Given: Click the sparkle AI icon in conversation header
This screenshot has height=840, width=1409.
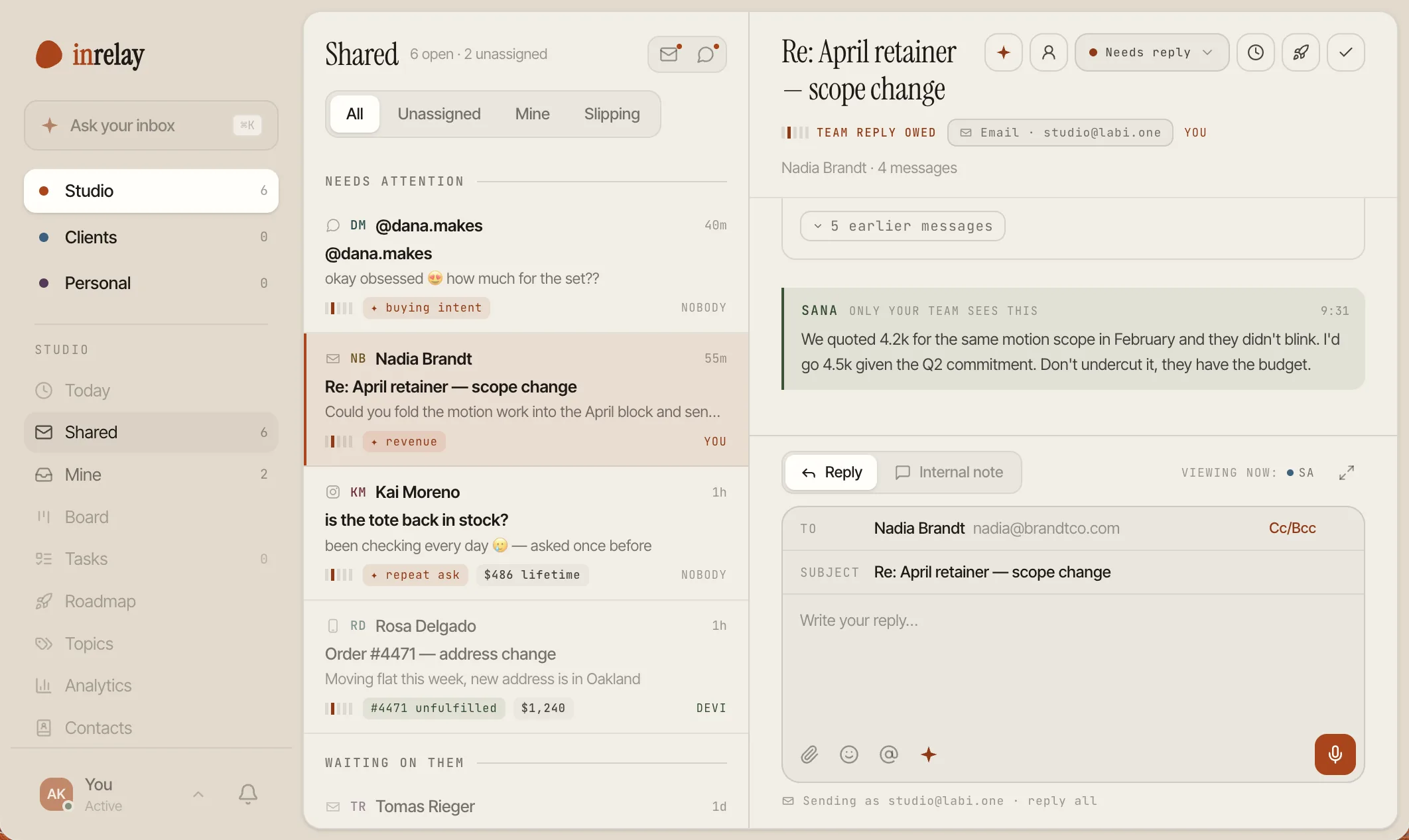Looking at the screenshot, I should [1003, 52].
